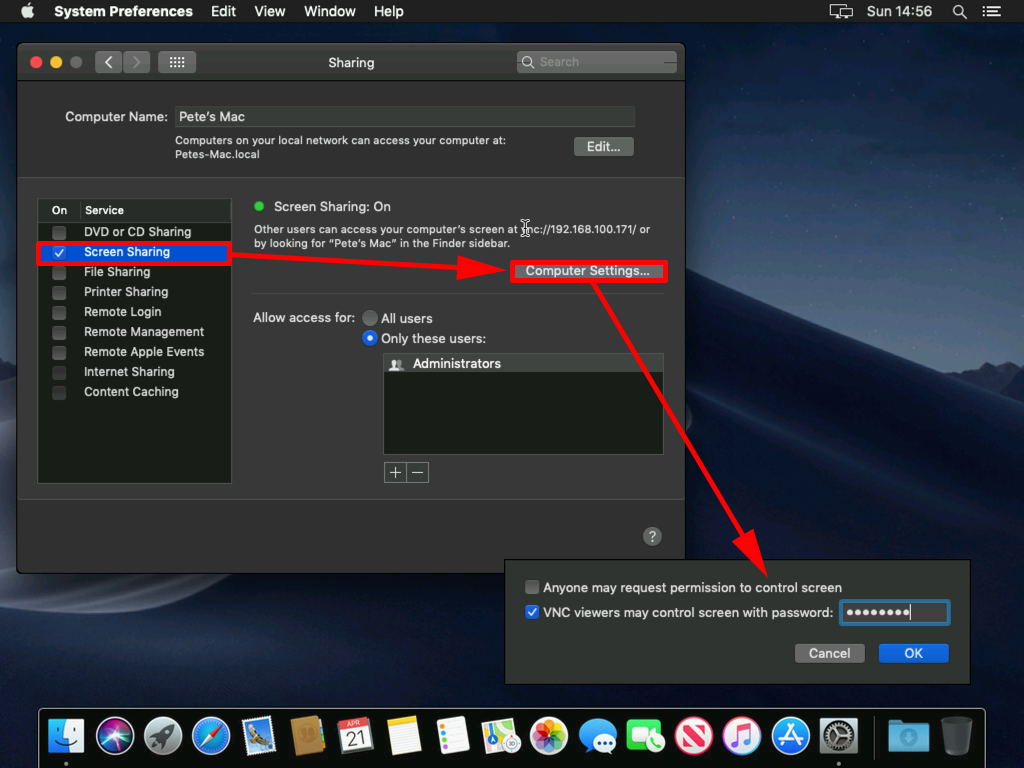Screen dimensions: 1024x768
Task: Open Sharing help question mark
Action: click(x=652, y=536)
